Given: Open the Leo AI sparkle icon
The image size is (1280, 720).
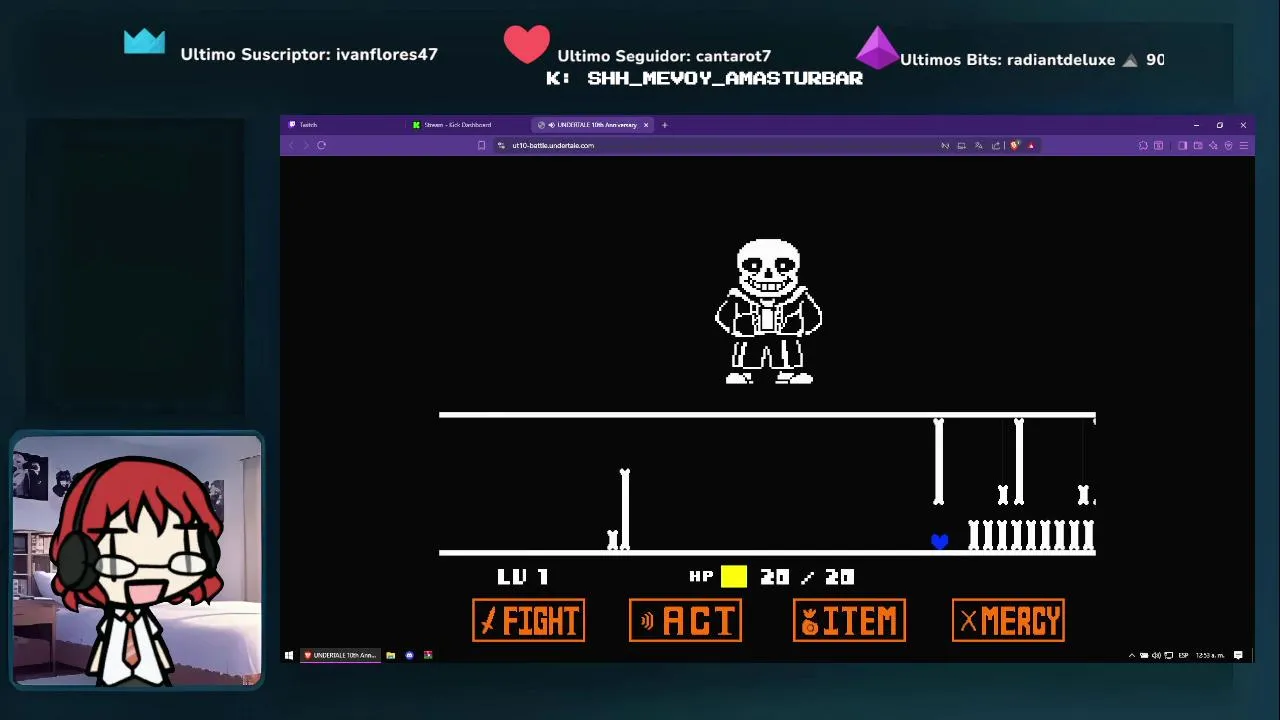Looking at the screenshot, I should point(1213,145).
